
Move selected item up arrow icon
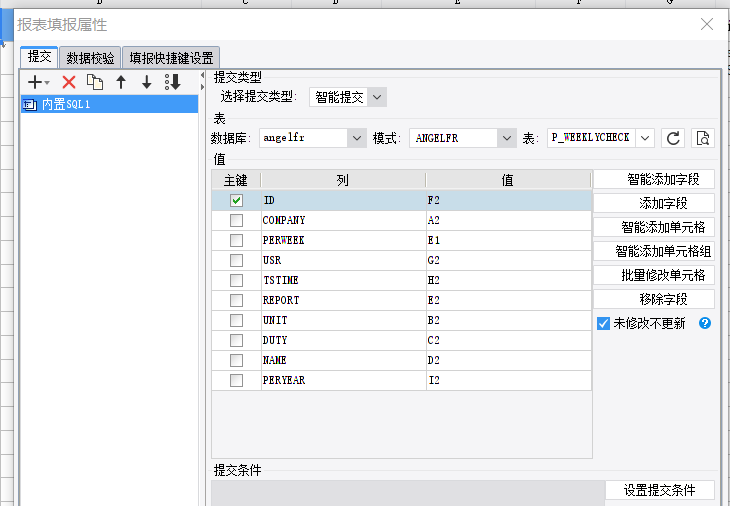121,82
